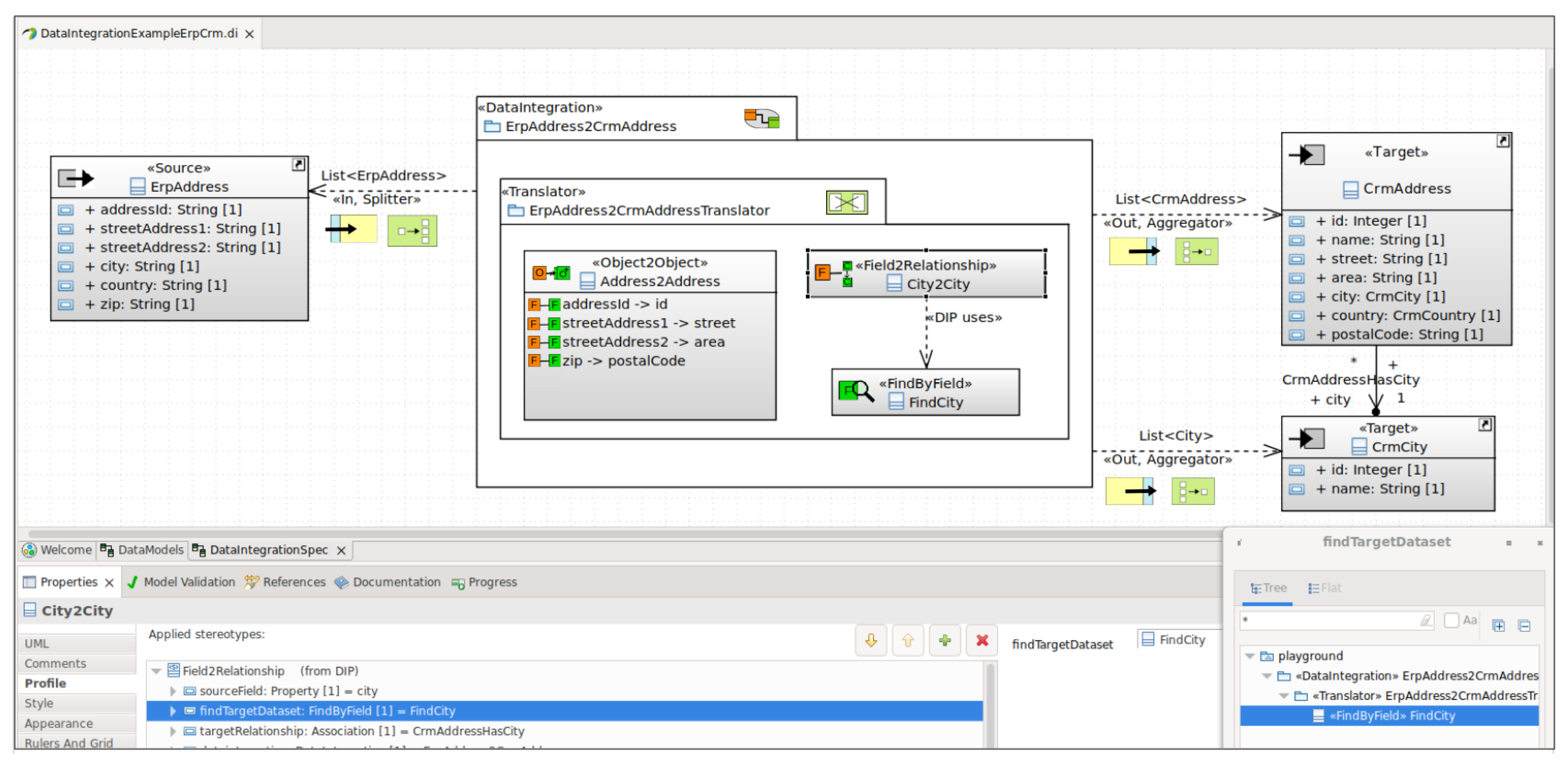Viewport: 1568px width, 767px height.
Task: Click the green plus add stereotype button
Action: click(945, 640)
